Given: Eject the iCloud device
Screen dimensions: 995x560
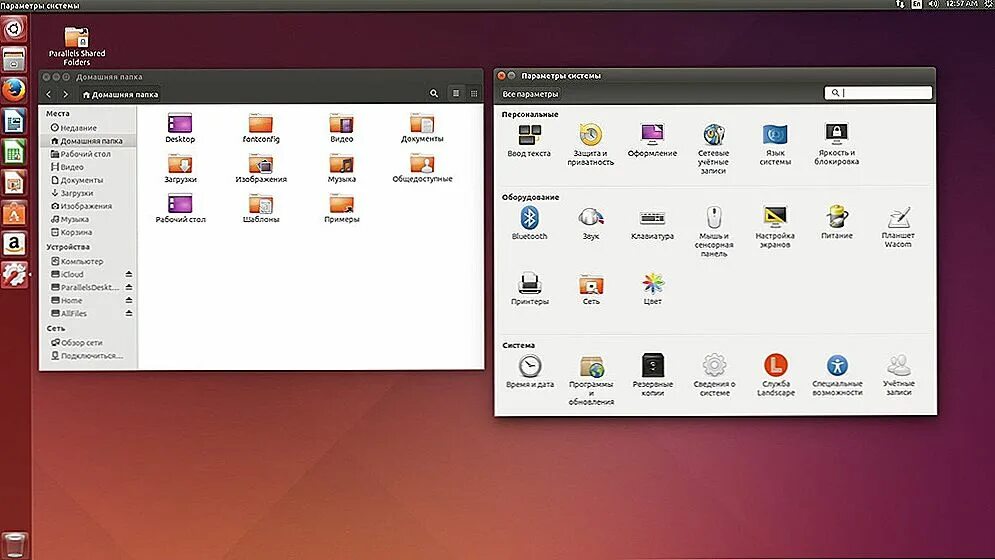Looking at the screenshot, I should pyautogui.click(x=129, y=274).
